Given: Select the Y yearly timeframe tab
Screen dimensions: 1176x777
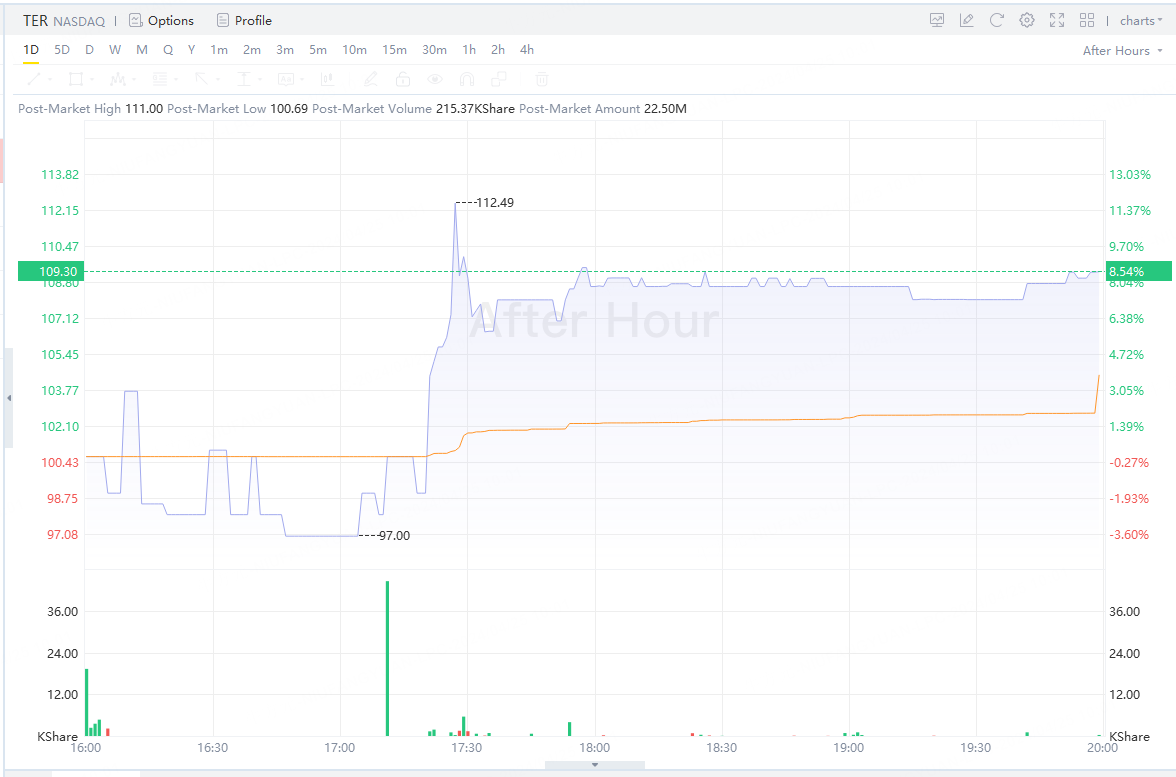Looking at the screenshot, I should coord(191,50).
